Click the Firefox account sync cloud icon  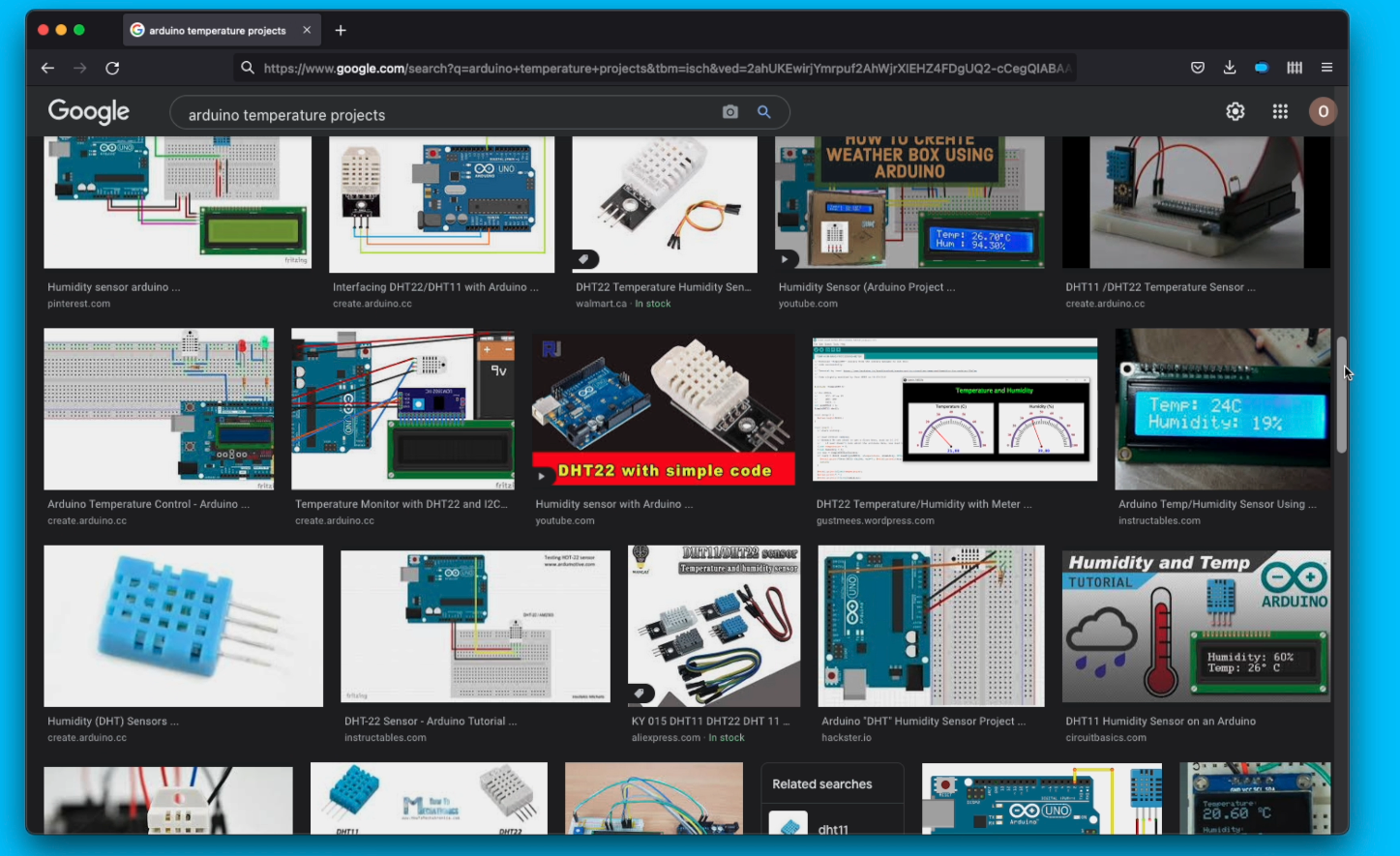[x=1261, y=67]
